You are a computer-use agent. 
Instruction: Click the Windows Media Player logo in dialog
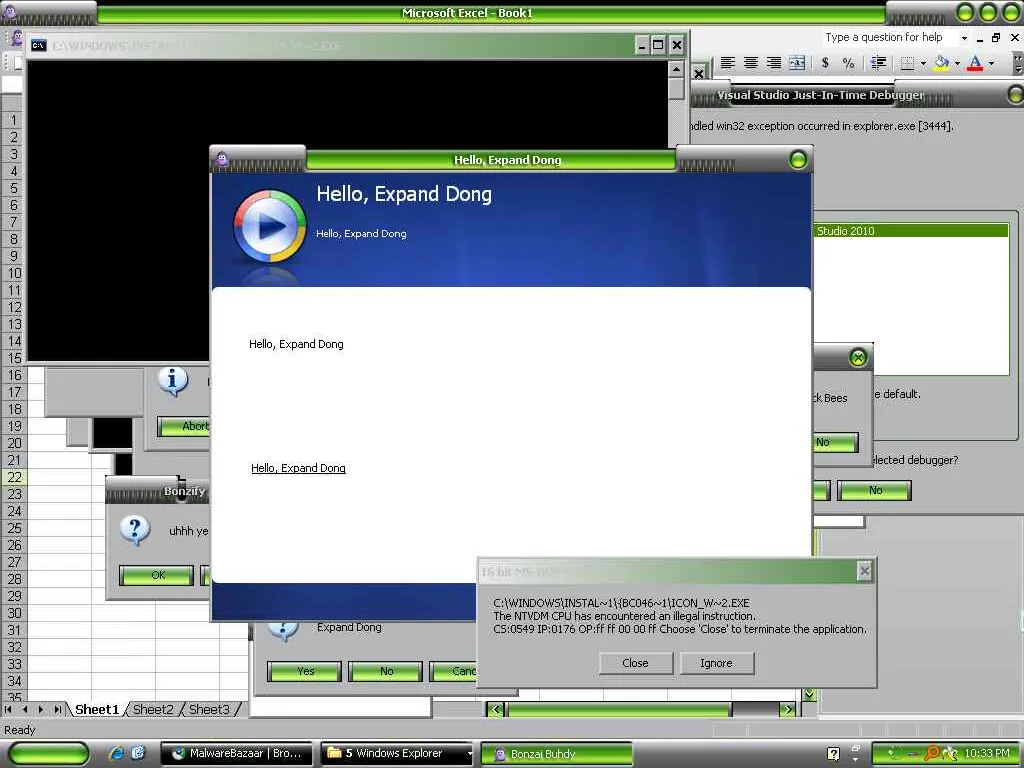click(270, 226)
